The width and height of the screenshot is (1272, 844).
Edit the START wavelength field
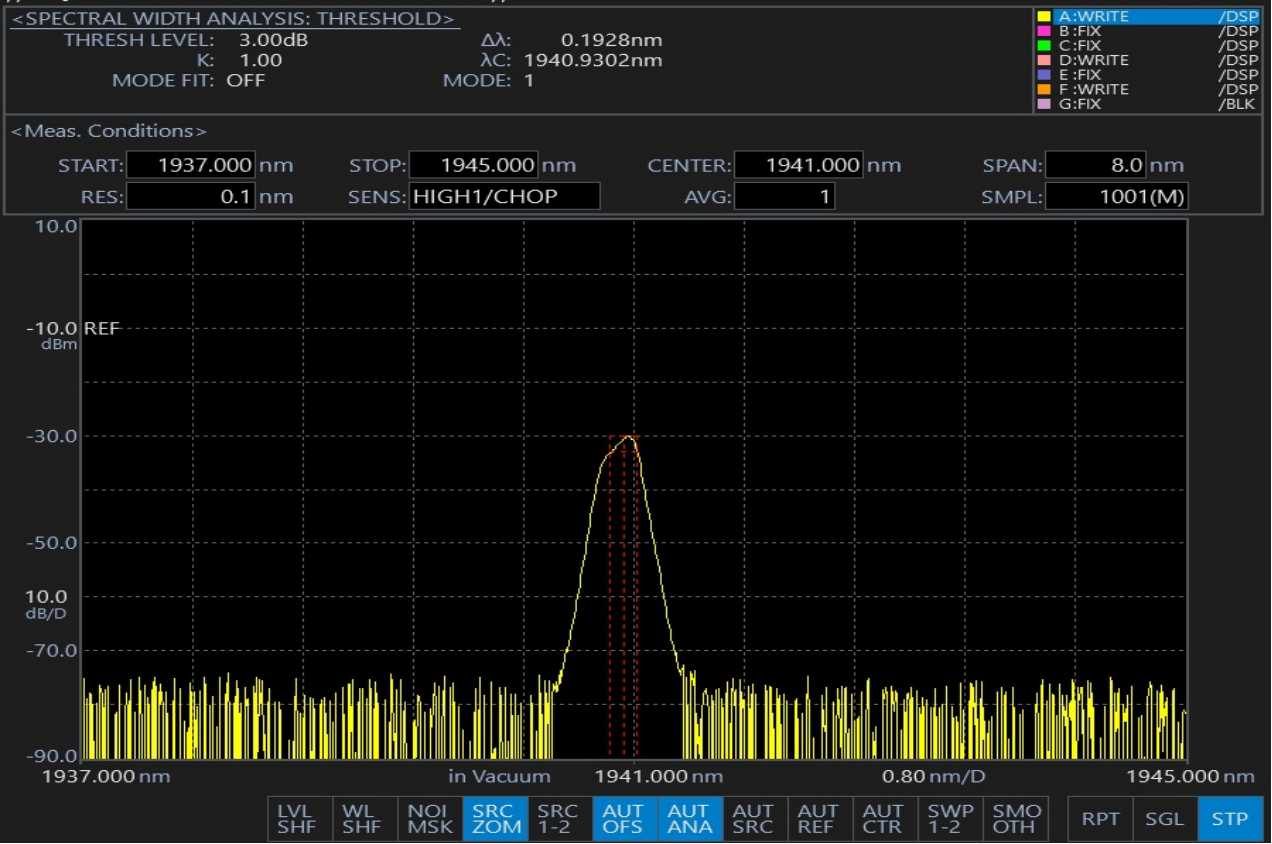point(191,166)
